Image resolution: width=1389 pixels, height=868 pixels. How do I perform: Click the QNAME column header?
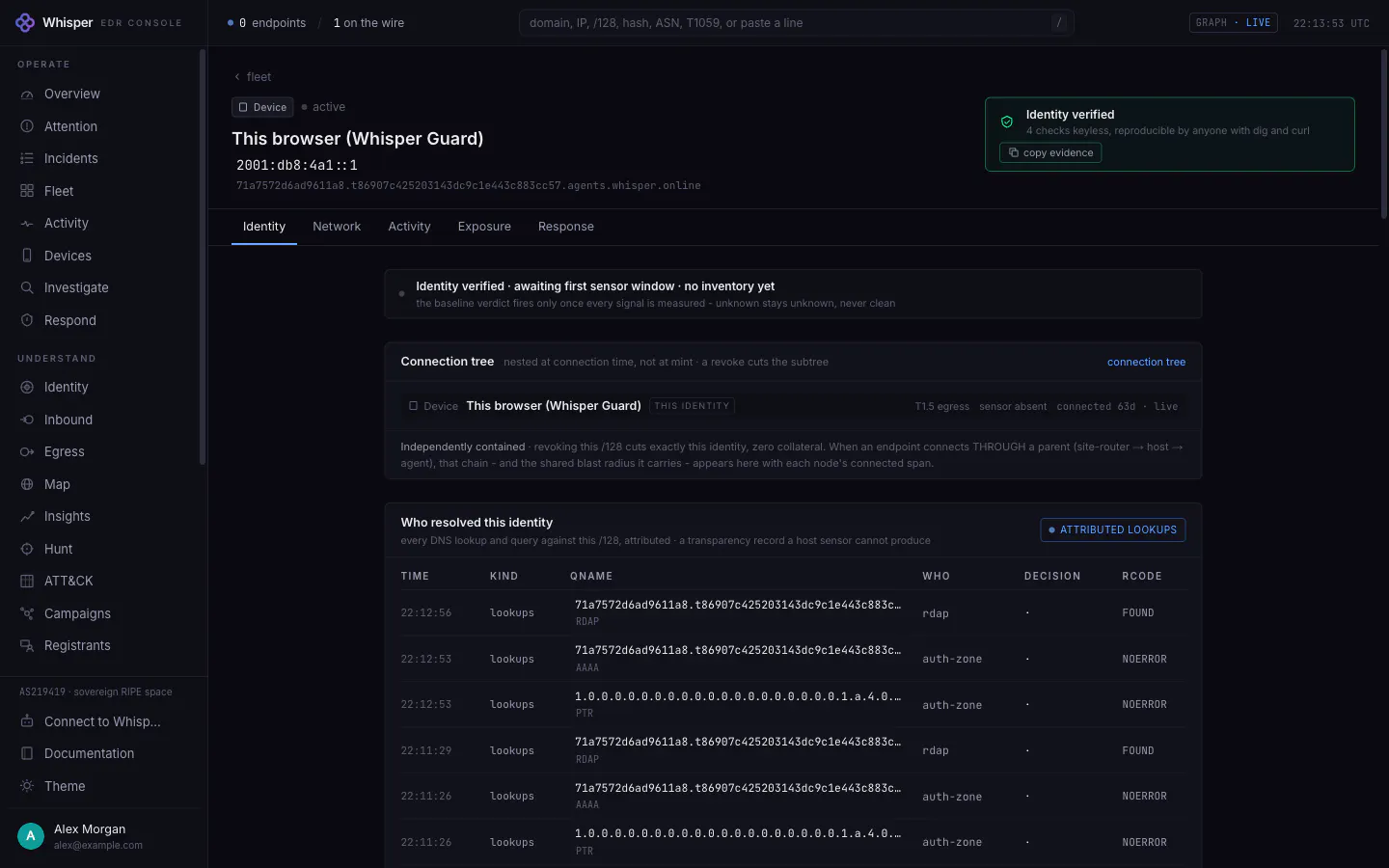[591, 577]
